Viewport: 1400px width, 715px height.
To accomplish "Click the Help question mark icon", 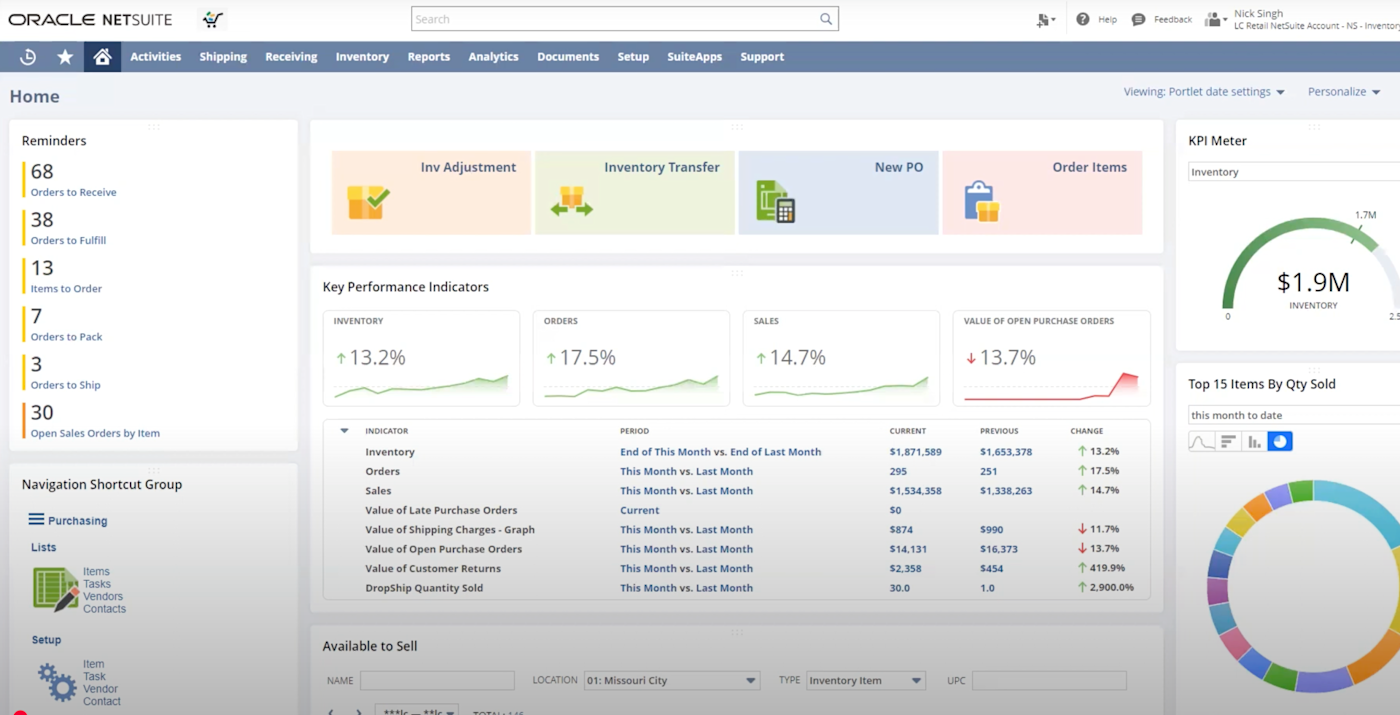I will pyautogui.click(x=1083, y=19).
